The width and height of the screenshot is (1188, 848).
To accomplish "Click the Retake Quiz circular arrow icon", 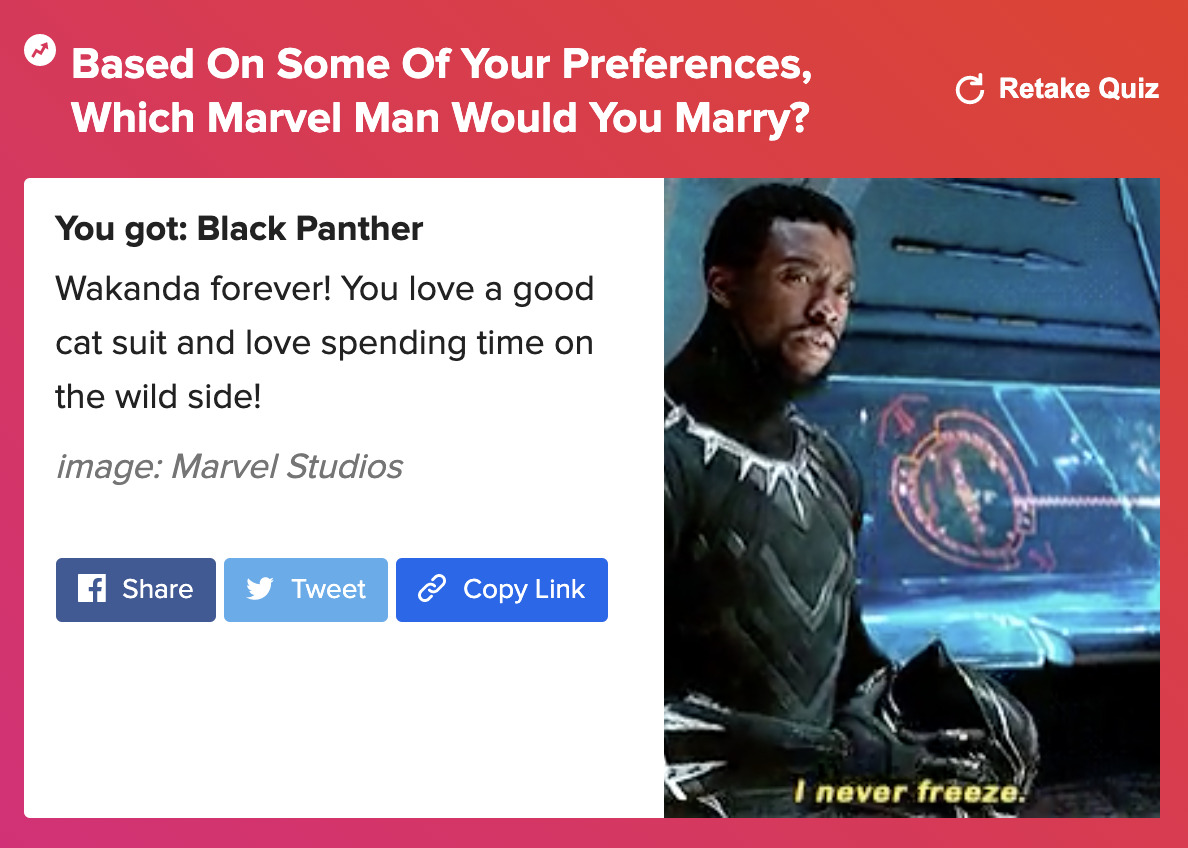I will pyautogui.click(x=970, y=89).
